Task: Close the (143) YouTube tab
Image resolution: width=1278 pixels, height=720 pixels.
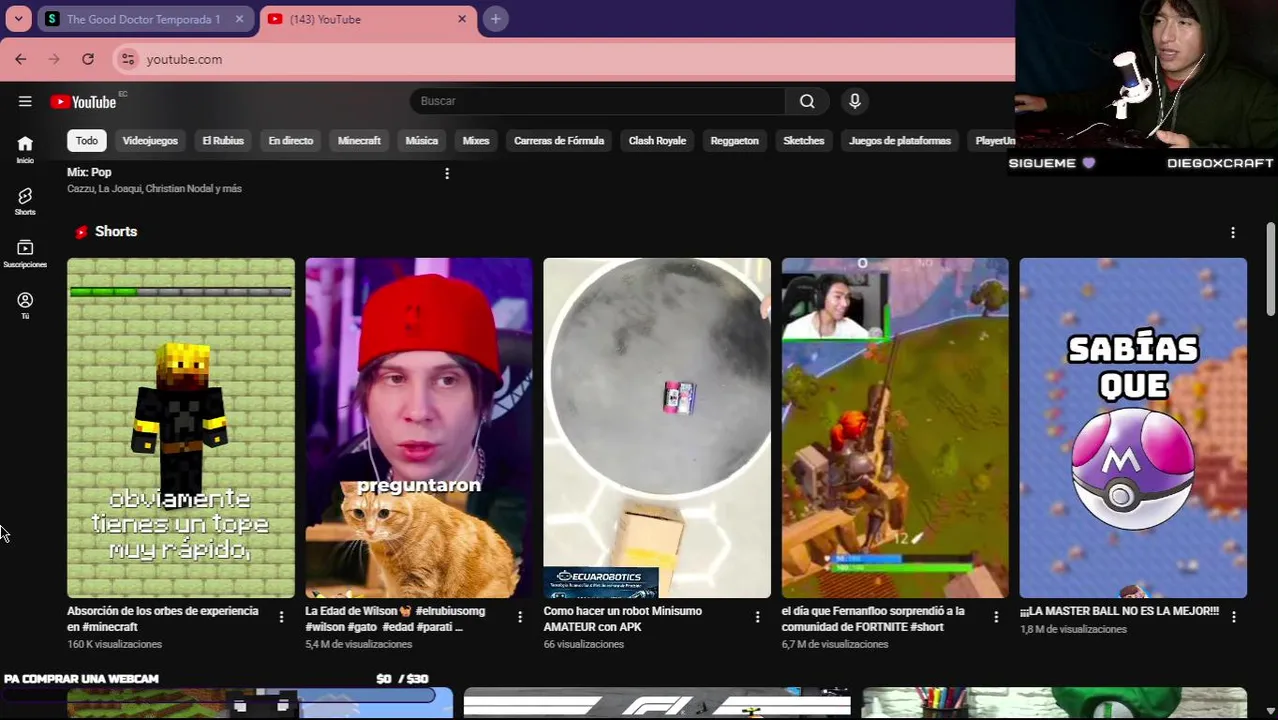Action: pyautogui.click(x=462, y=19)
